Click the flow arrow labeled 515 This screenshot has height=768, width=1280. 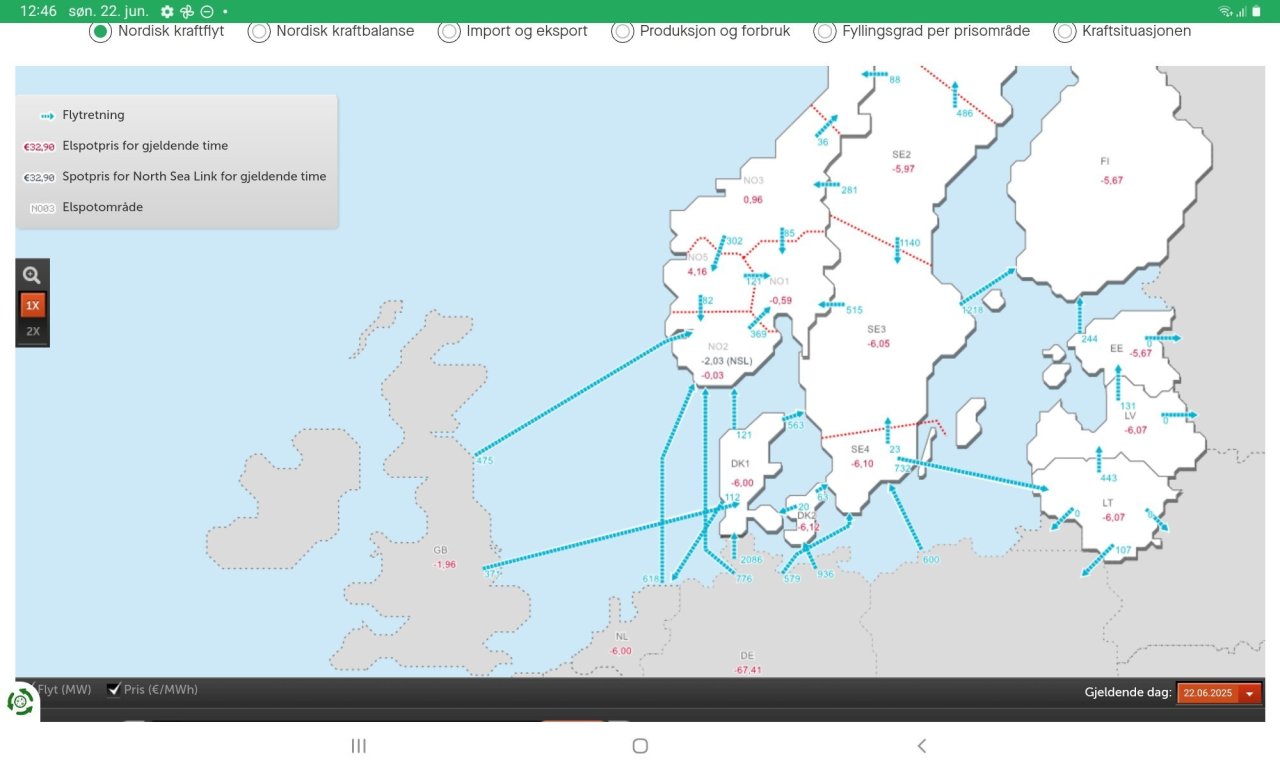click(832, 305)
